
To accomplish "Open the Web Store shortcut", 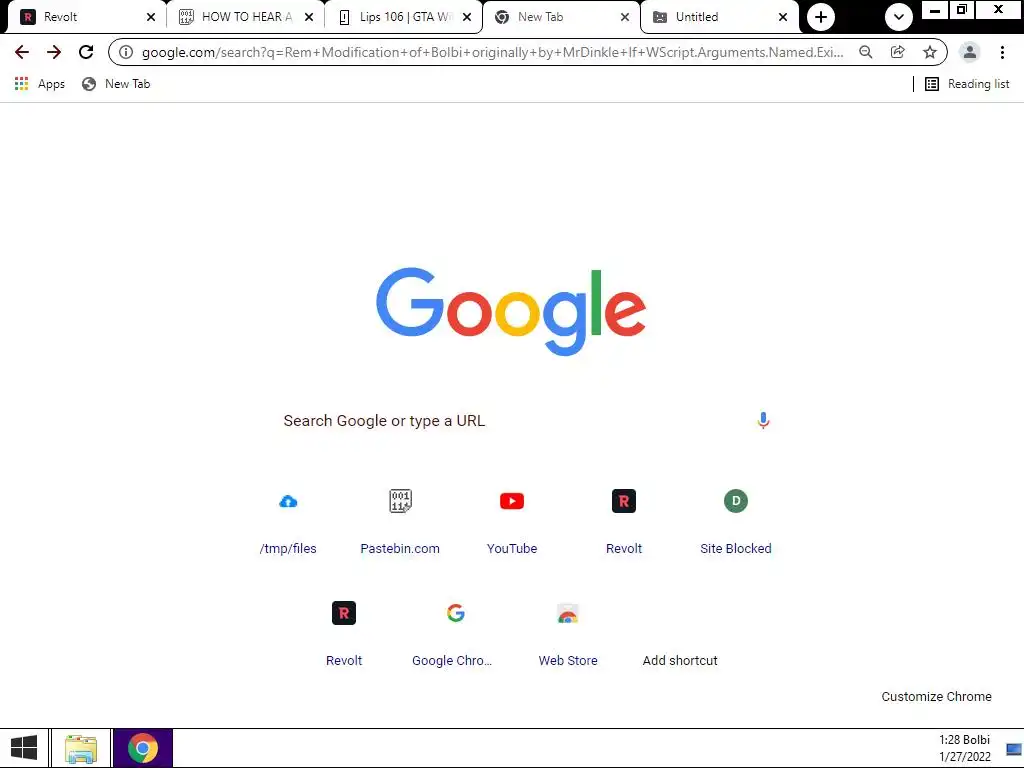I will [x=568, y=633].
